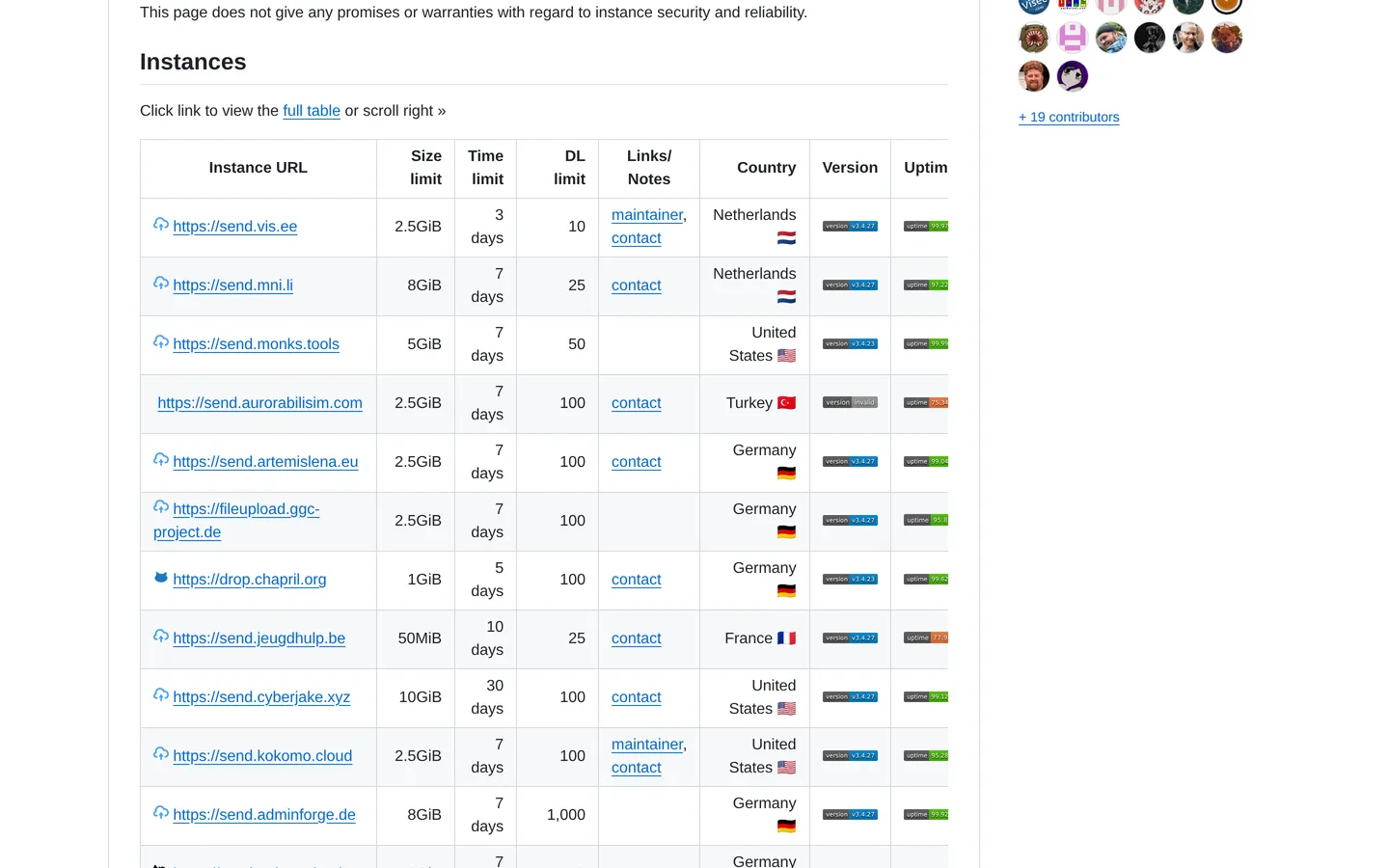Click the dark black contributor avatar
Viewport: 1389px width, 868px height.
point(1150,38)
